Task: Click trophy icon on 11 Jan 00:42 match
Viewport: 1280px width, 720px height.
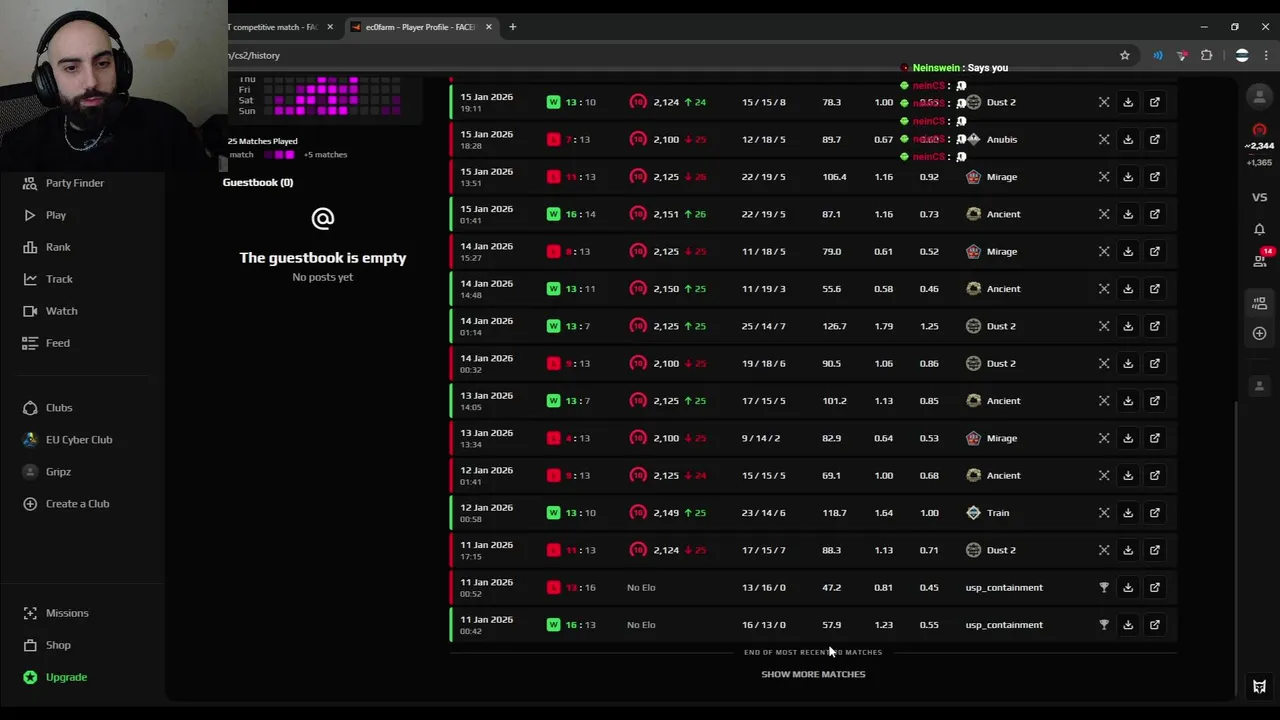Action: pyautogui.click(x=1104, y=625)
